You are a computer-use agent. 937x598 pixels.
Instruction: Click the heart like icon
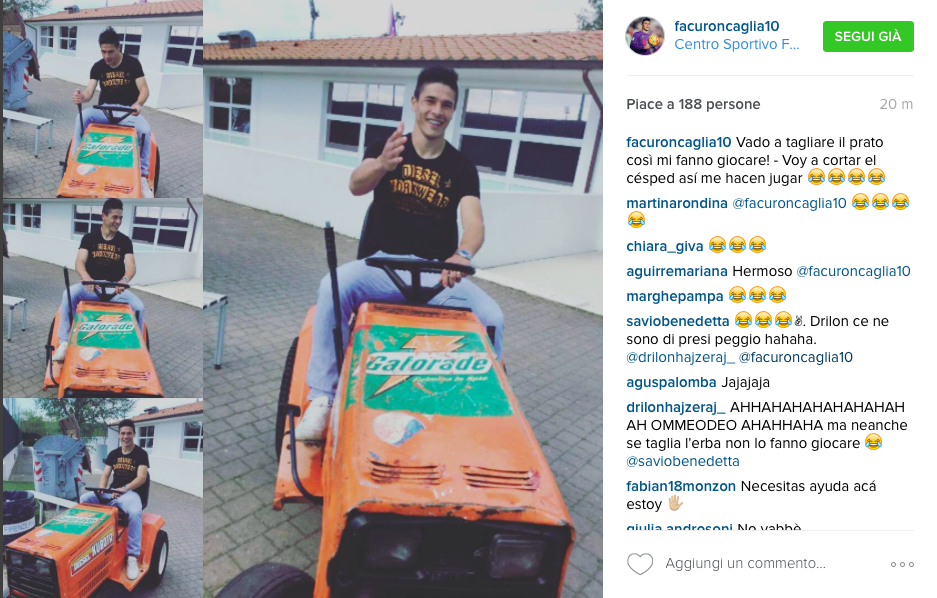point(639,564)
